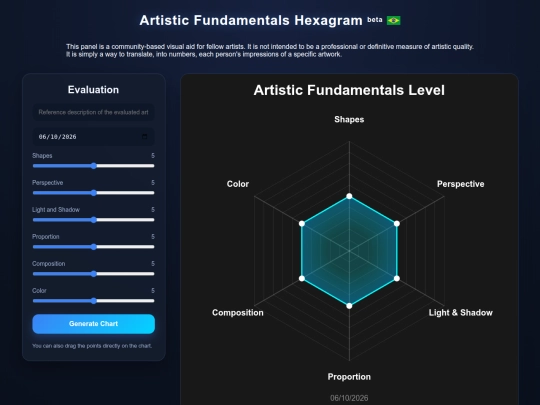Select the Composition data point on the chart
This screenshot has height=405, width=540.
302,278
